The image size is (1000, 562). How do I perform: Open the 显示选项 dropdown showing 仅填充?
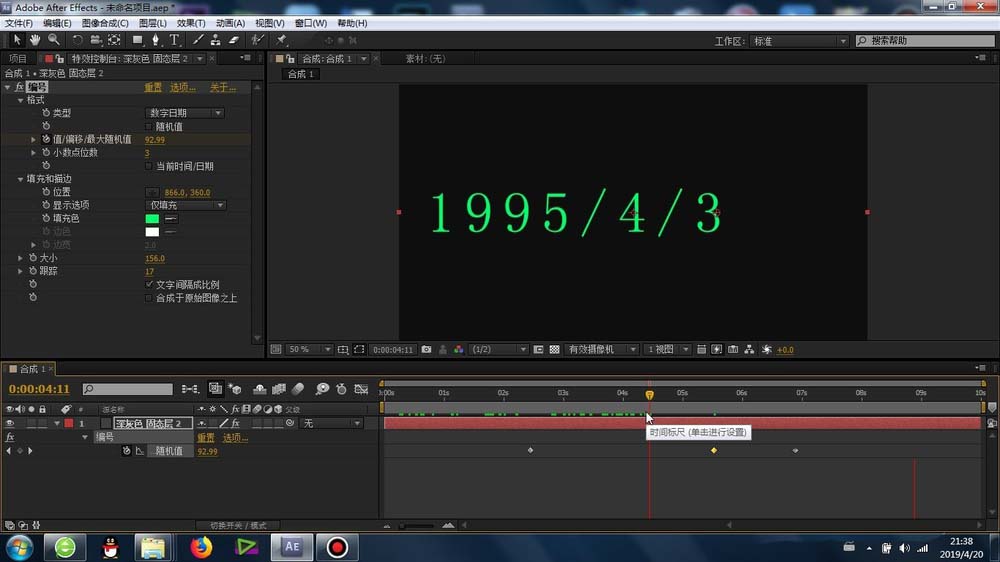[x=185, y=205]
